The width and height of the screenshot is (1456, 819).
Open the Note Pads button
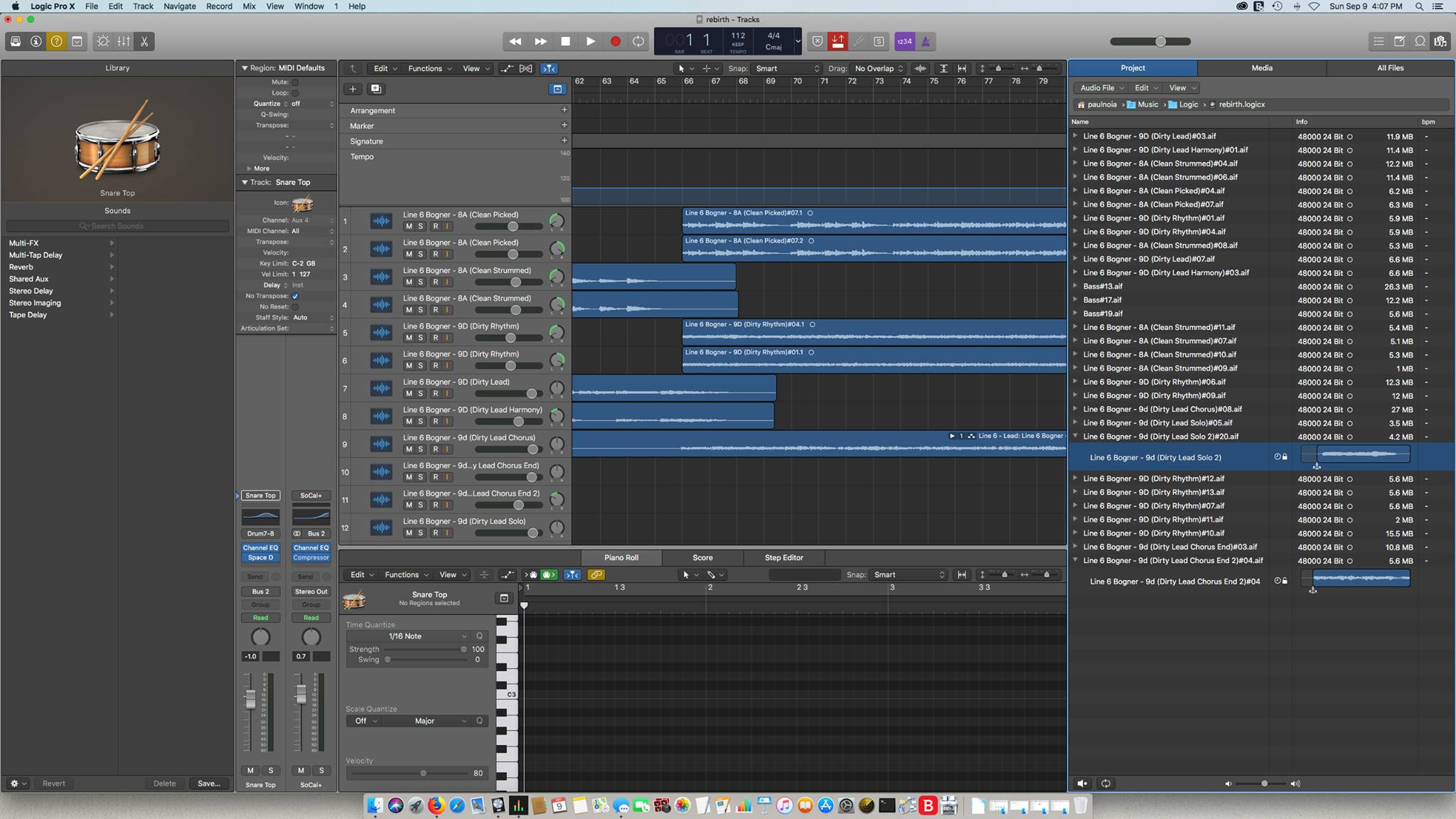pos(1399,41)
